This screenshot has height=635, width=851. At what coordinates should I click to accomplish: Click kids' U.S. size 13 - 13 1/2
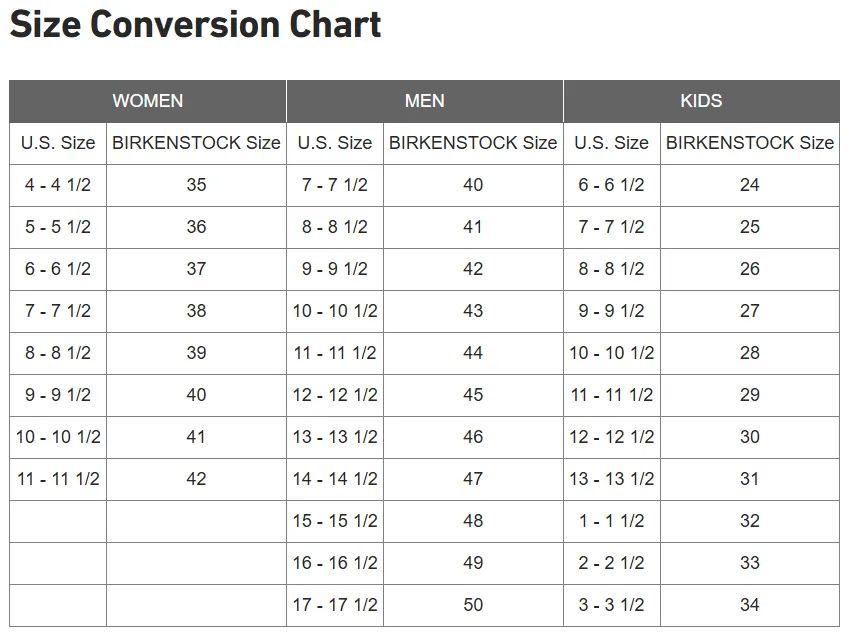[x=612, y=479]
